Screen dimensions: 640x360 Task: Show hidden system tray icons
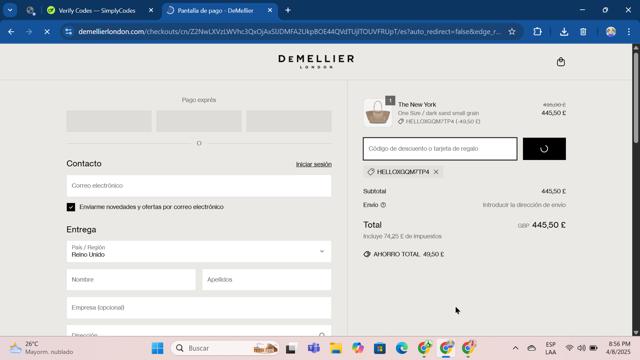coord(516,348)
